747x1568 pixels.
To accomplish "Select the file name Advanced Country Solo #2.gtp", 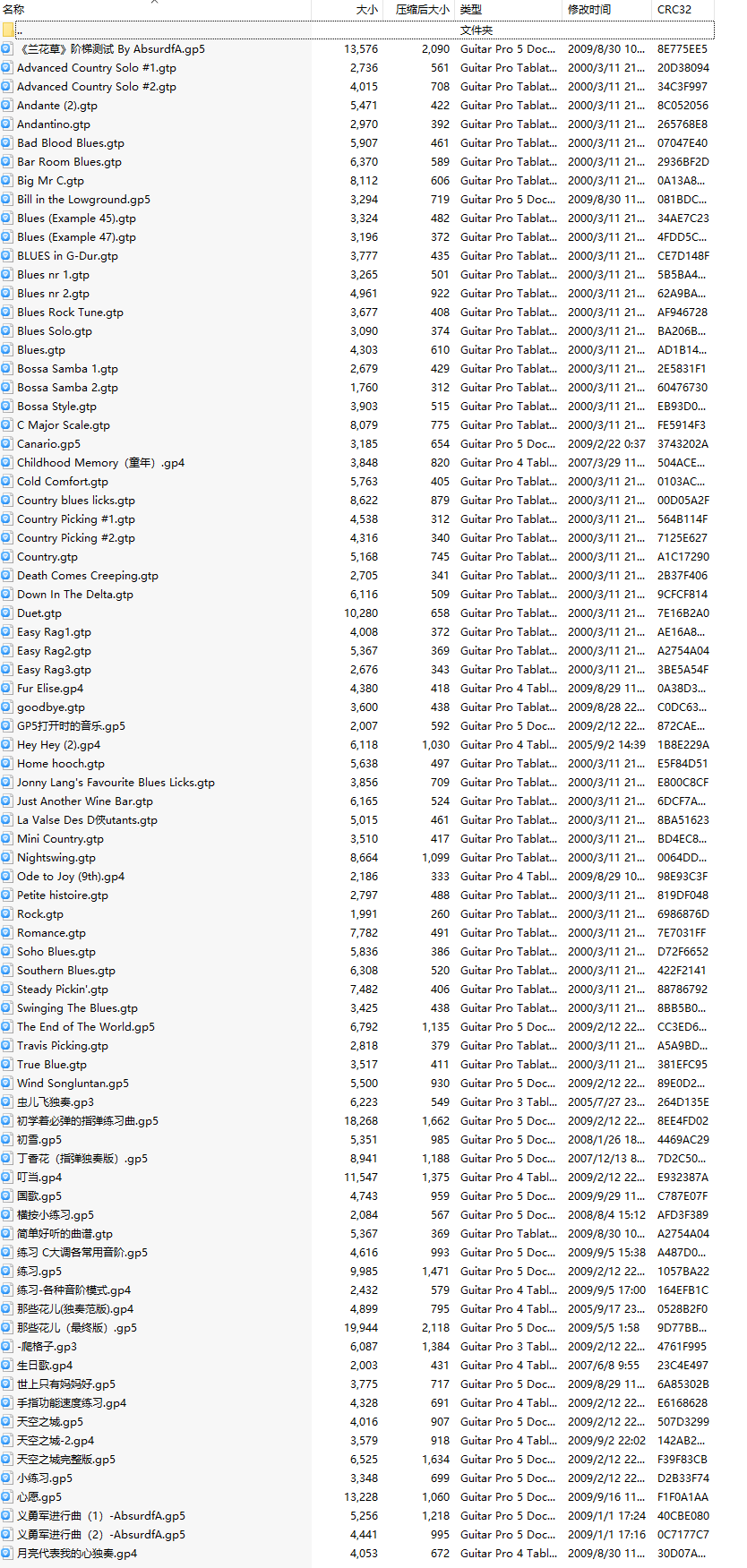I will point(97,87).
